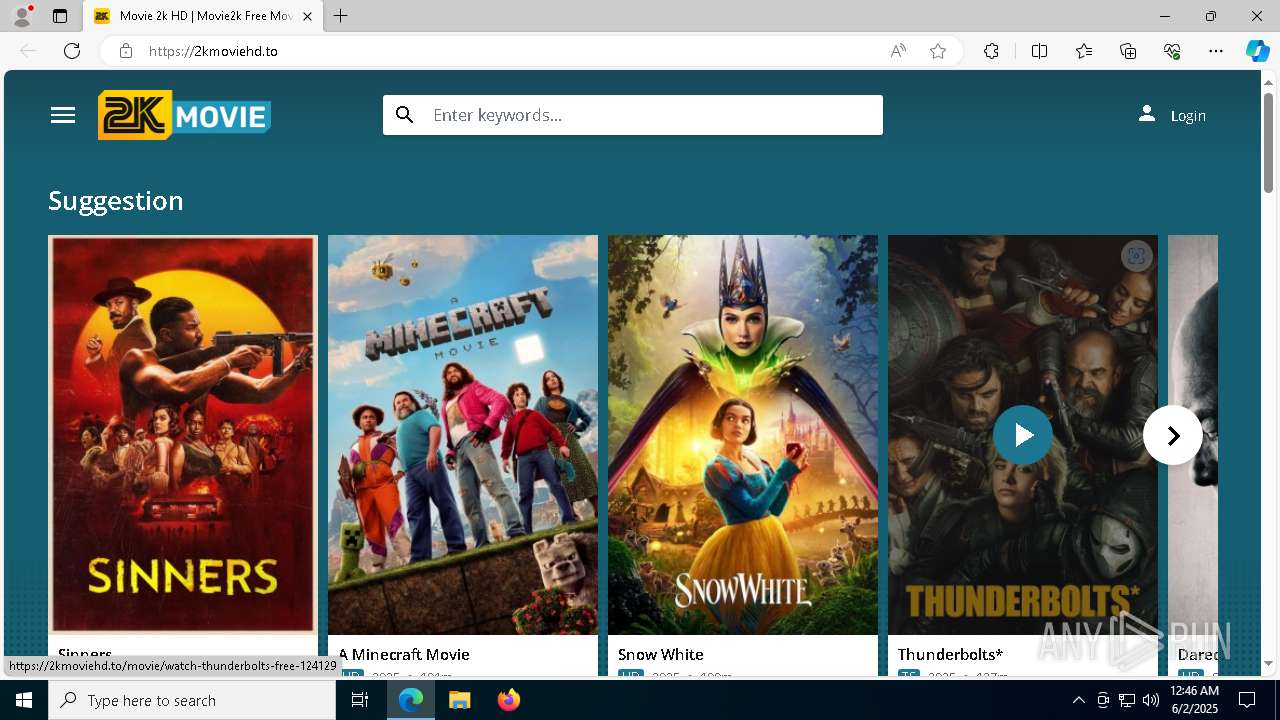Show hidden system tray icons
Screen dimensions: 1280x720
[1078, 700]
